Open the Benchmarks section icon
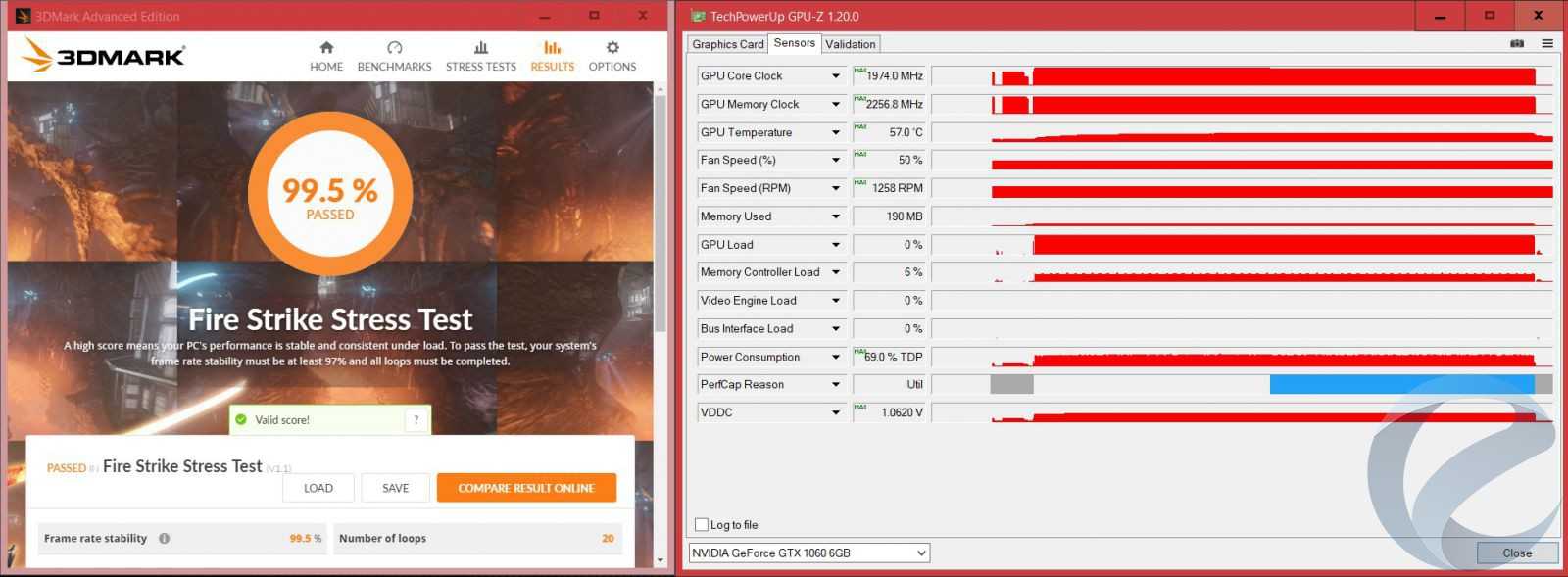Screen dimensions: 1568x577 [394, 47]
